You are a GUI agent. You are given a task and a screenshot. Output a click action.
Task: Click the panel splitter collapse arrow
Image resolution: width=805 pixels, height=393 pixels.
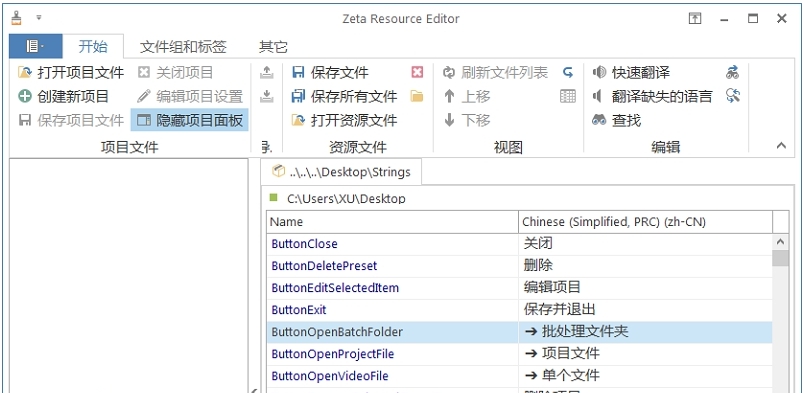coord(255,390)
